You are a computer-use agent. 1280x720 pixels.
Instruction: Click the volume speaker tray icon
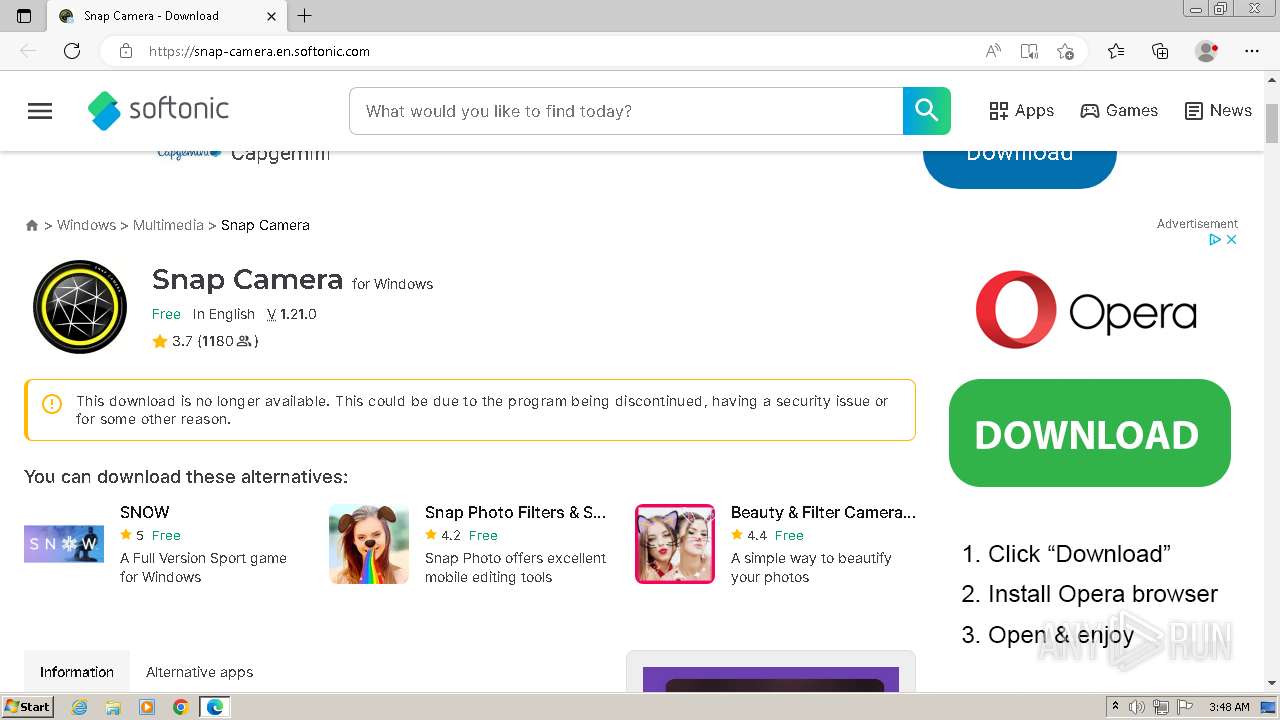pyautogui.click(x=1137, y=707)
